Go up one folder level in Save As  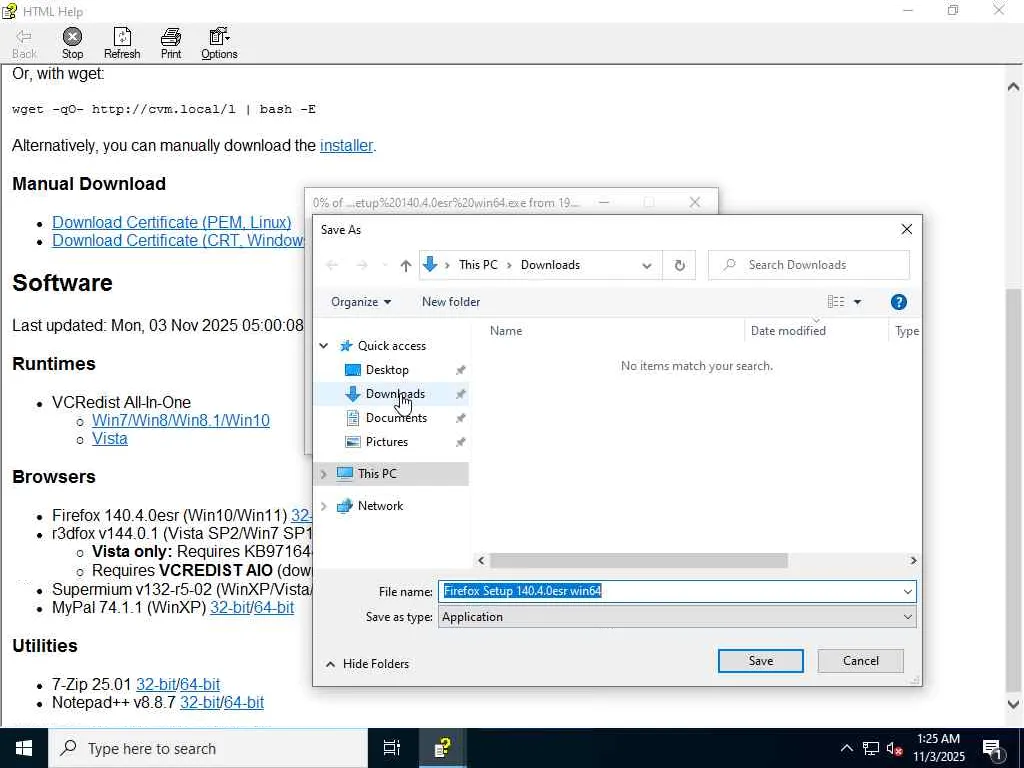406,265
